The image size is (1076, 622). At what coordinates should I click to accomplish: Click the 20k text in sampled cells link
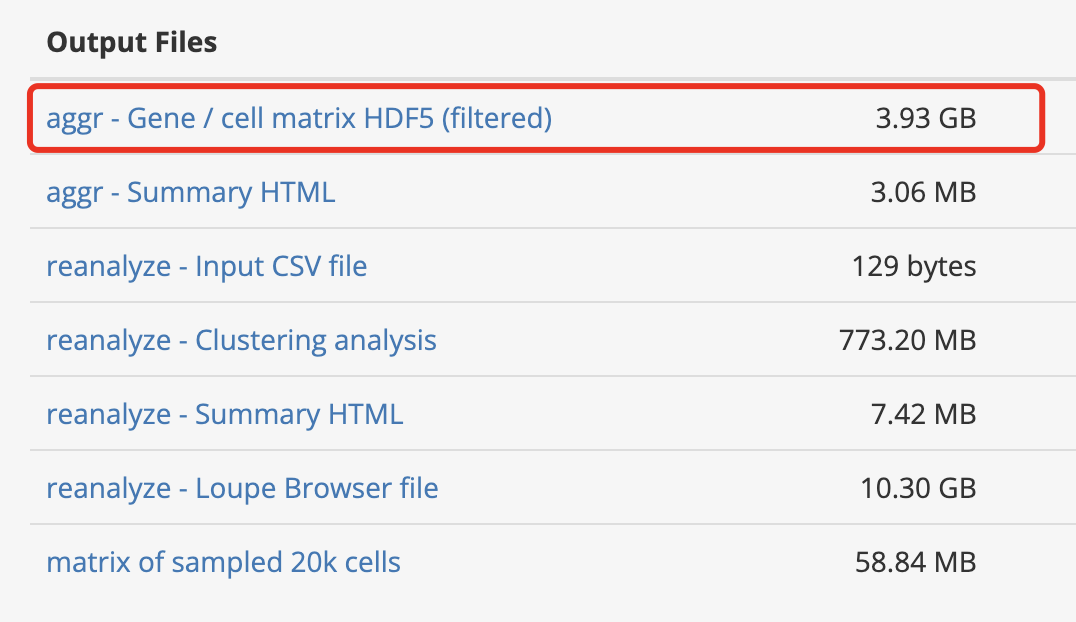pos(313,562)
